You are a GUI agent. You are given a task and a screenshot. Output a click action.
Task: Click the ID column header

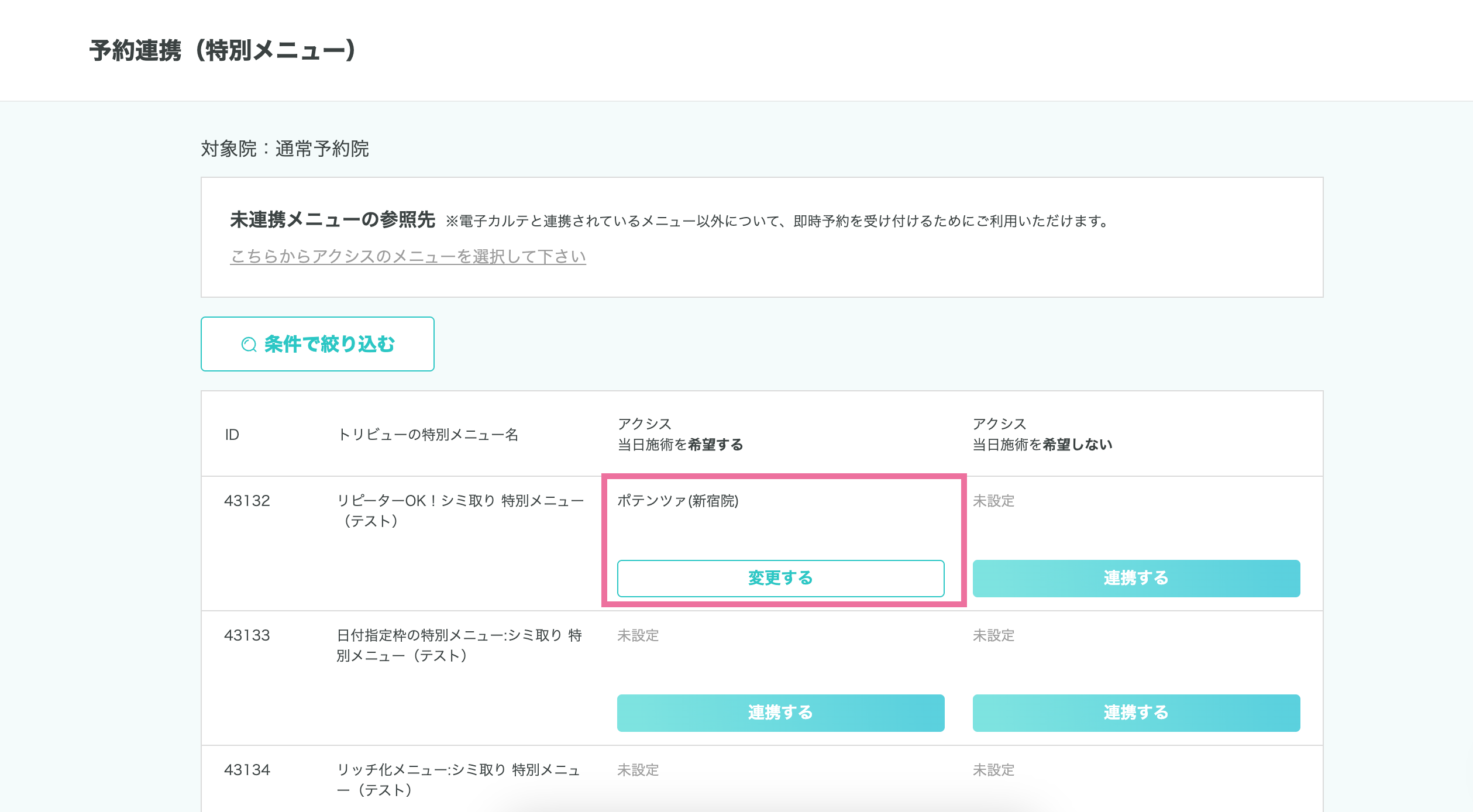click(x=232, y=435)
